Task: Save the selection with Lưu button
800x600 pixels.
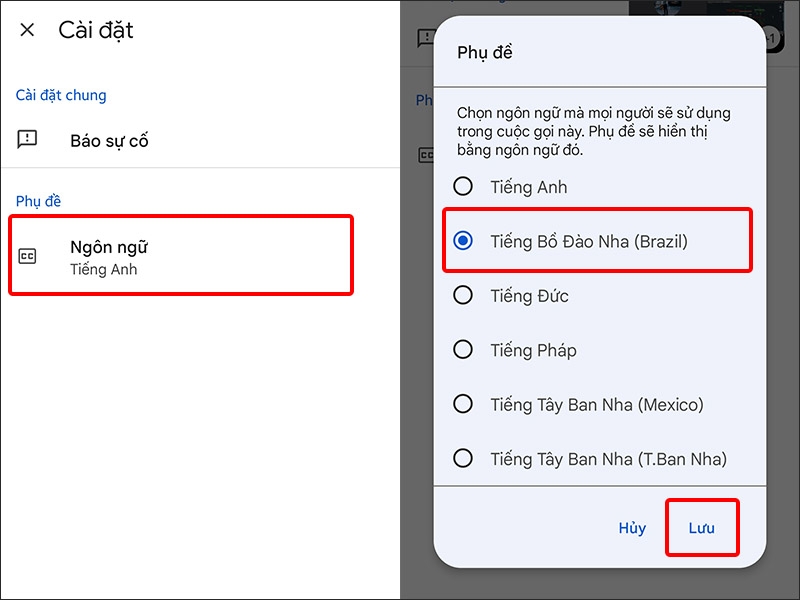Action: pos(701,528)
